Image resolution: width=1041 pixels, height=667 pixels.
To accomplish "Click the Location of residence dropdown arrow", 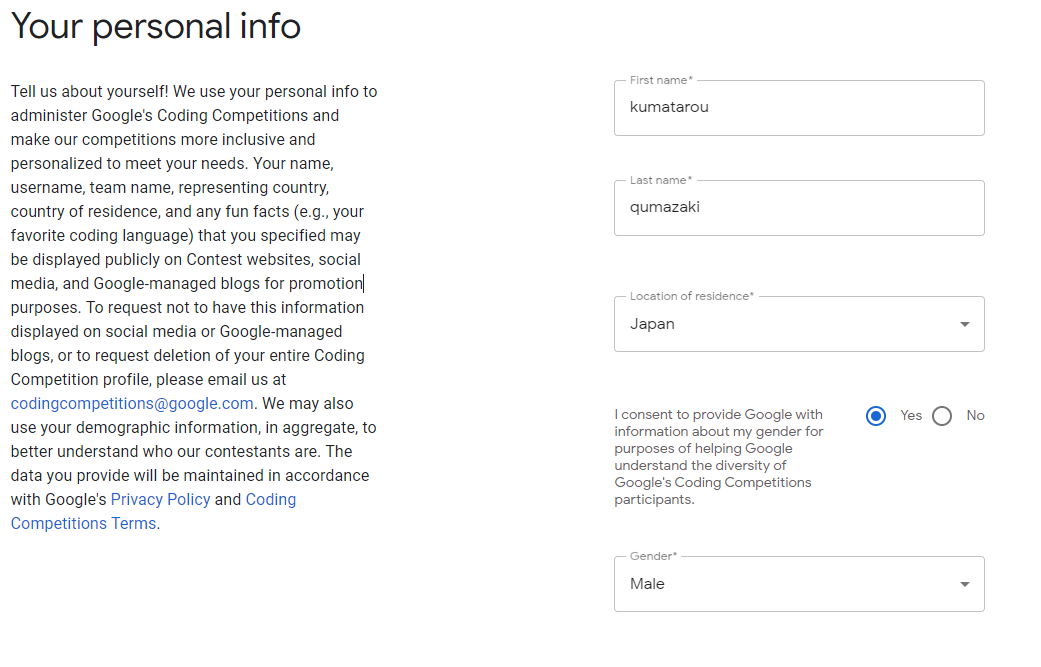I will click(x=965, y=325).
